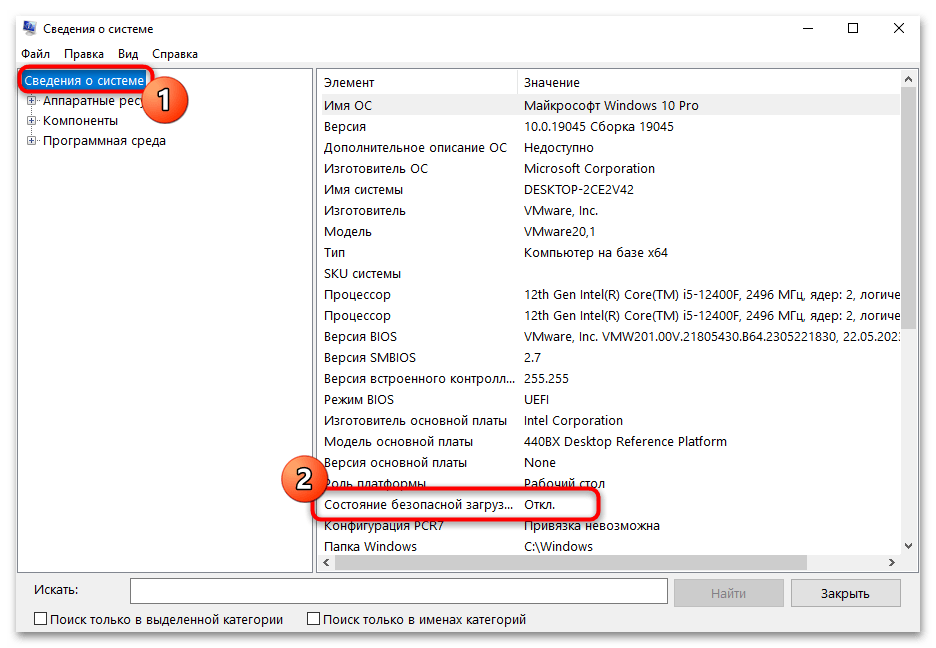Viewport: 936px width, 648px height.
Task: Open the Правка menu
Action: pyautogui.click(x=83, y=53)
